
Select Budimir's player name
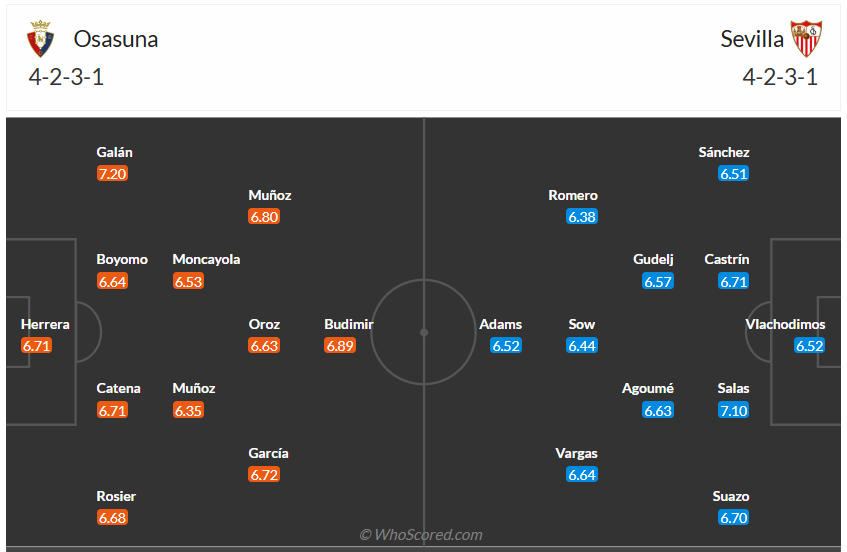coord(349,324)
